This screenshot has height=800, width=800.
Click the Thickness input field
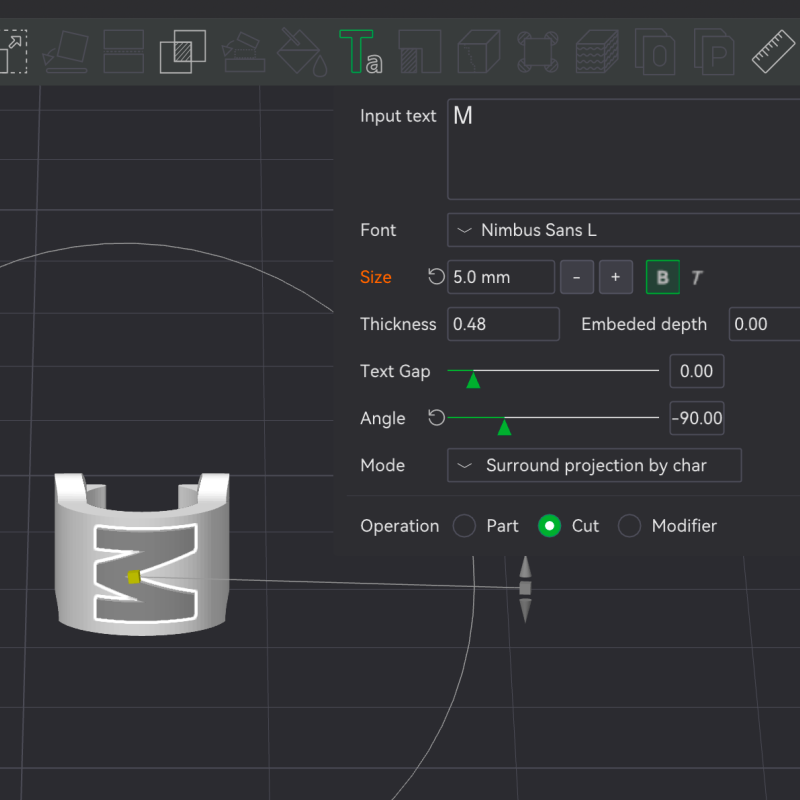click(503, 324)
